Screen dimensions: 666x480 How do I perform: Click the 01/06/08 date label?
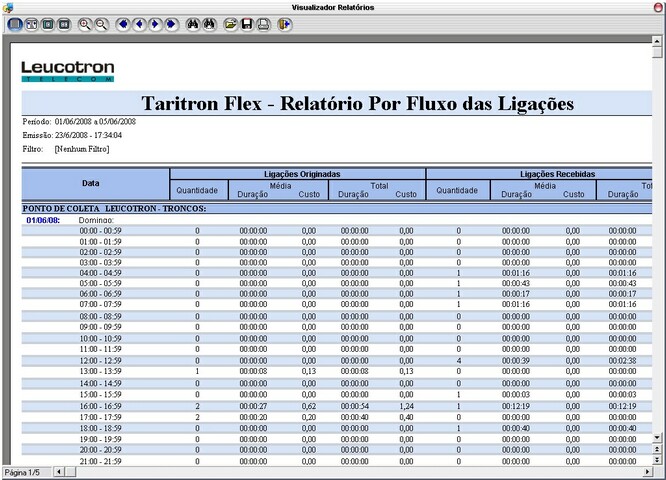click(43, 220)
